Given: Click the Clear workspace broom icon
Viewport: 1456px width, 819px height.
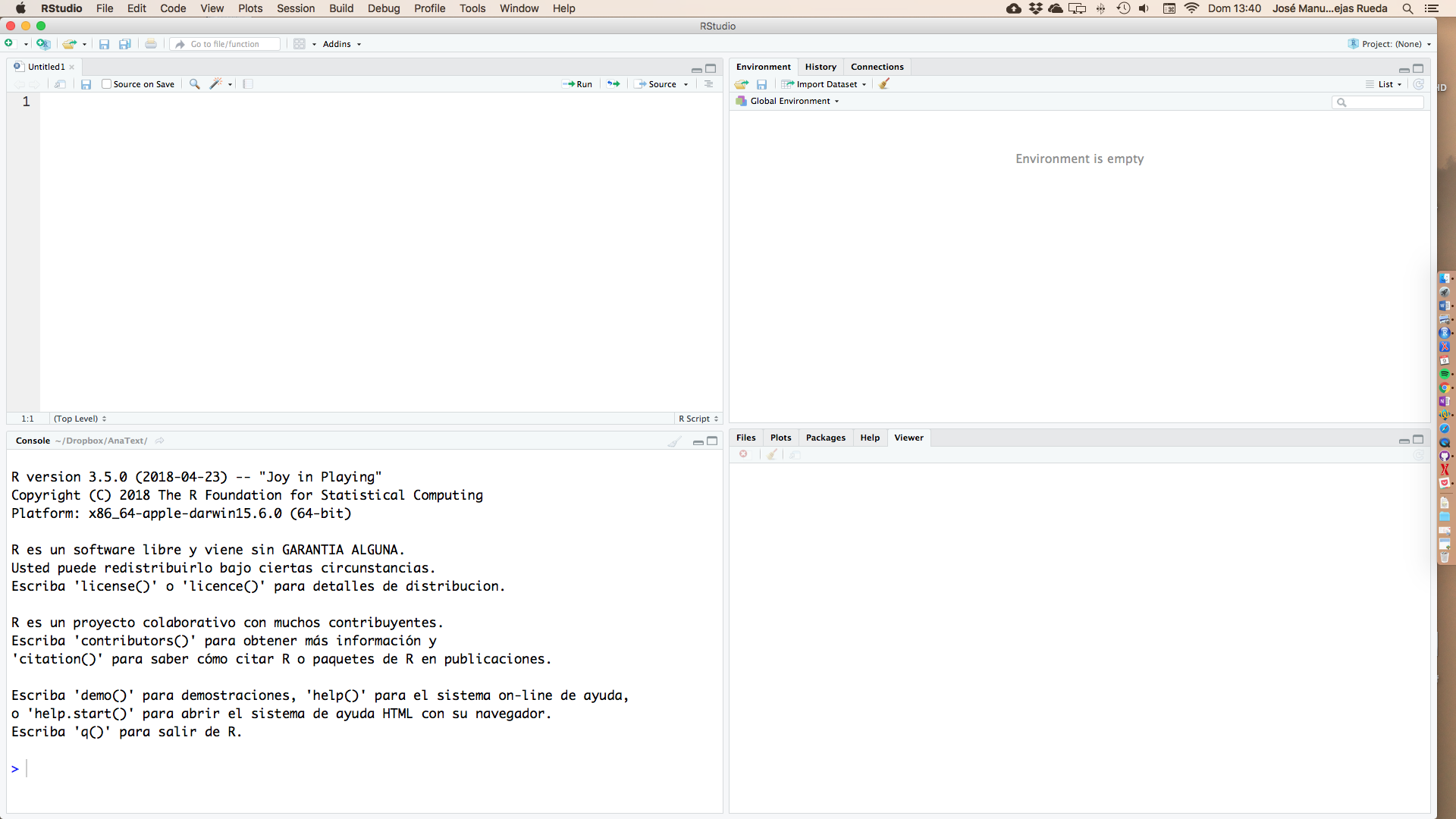Looking at the screenshot, I should click(884, 84).
